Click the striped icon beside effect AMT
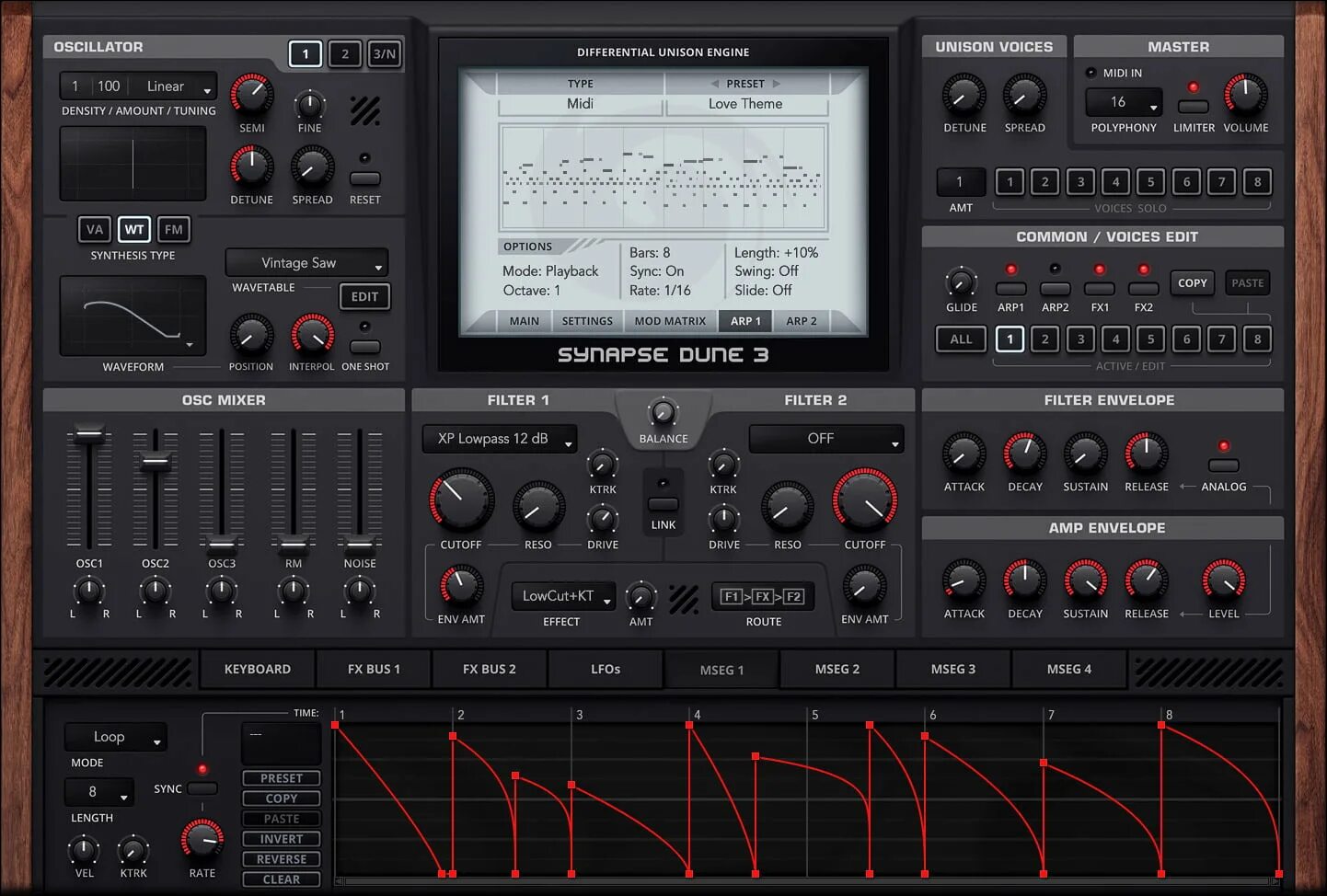The height and width of the screenshot is (896, 1327). click(x=684, y=599)
